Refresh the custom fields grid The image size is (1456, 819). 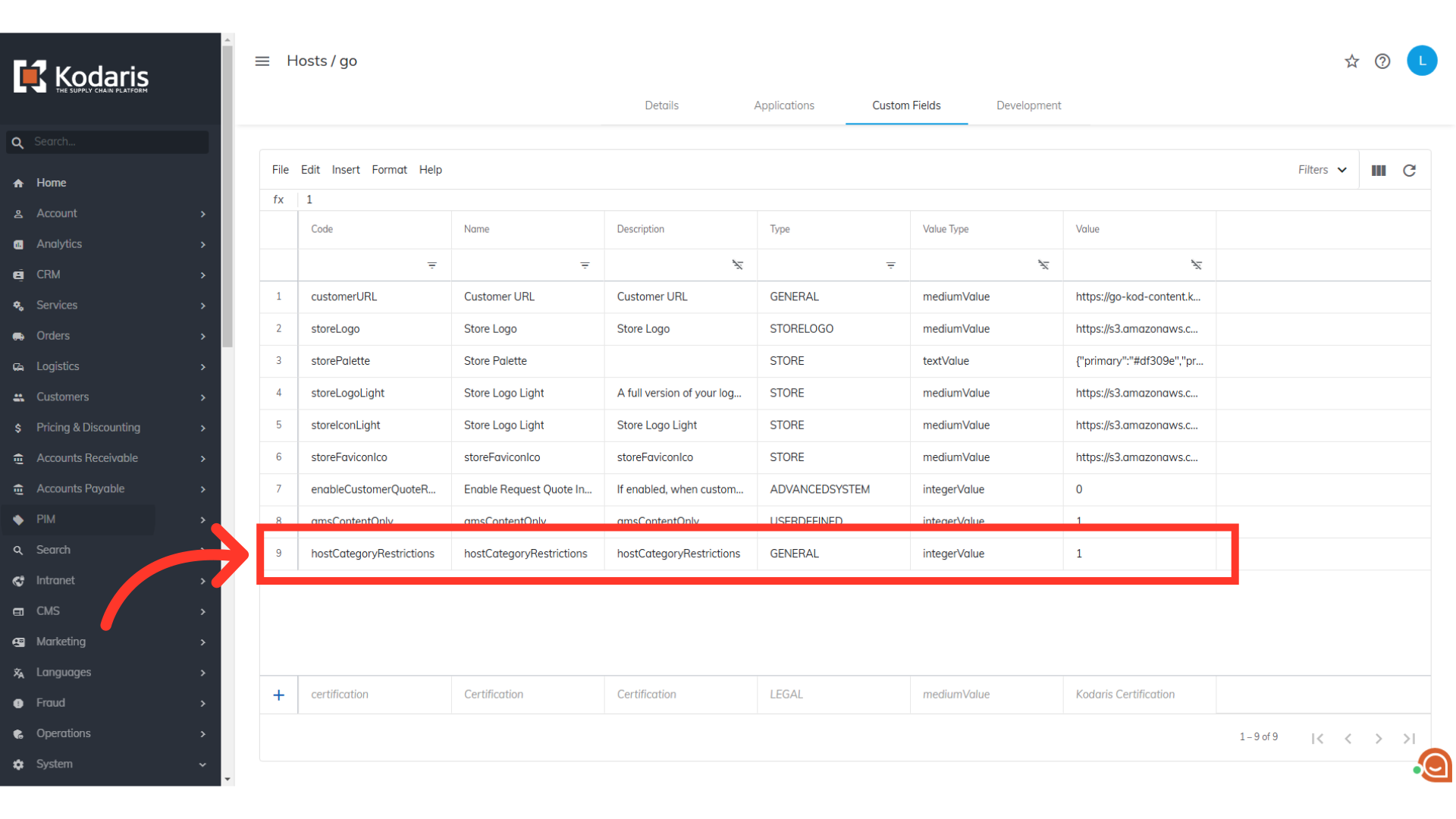pos(1409,171)
